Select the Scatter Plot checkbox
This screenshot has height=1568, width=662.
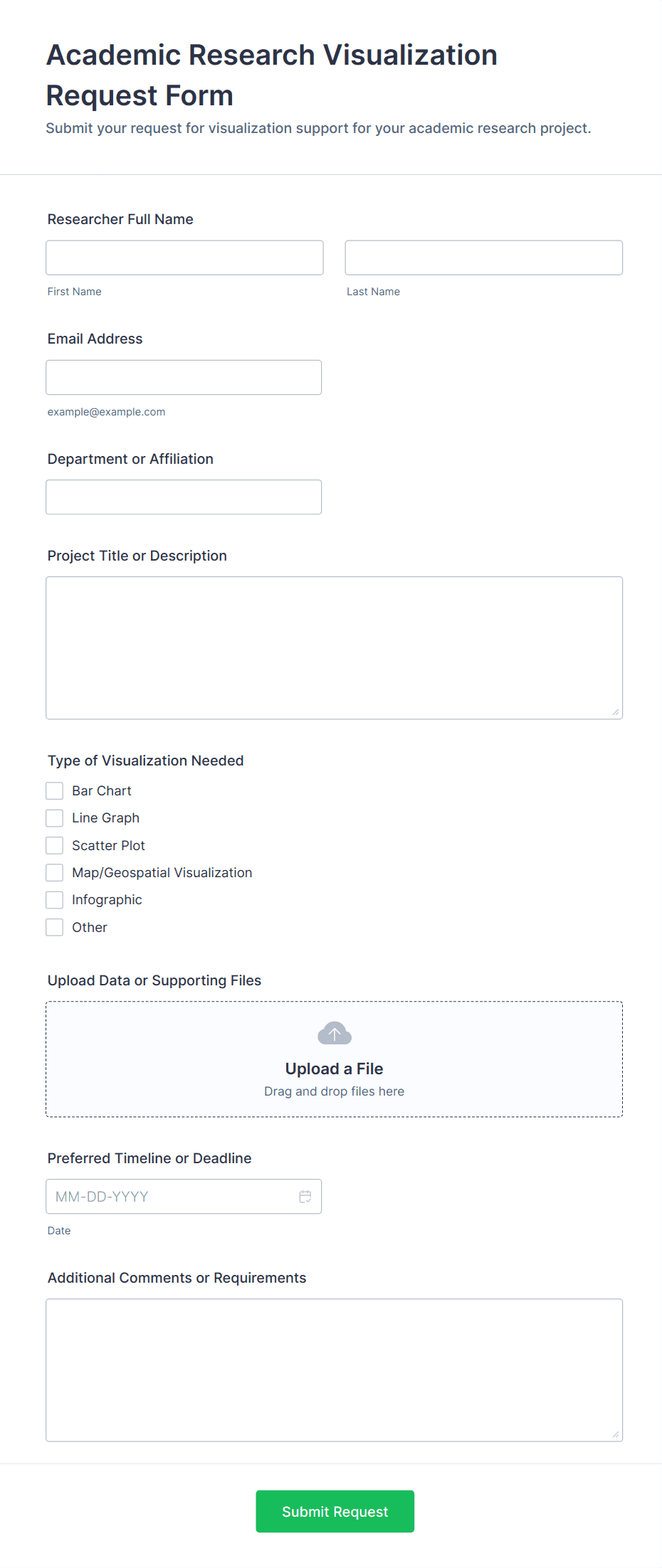click(55, 845)
